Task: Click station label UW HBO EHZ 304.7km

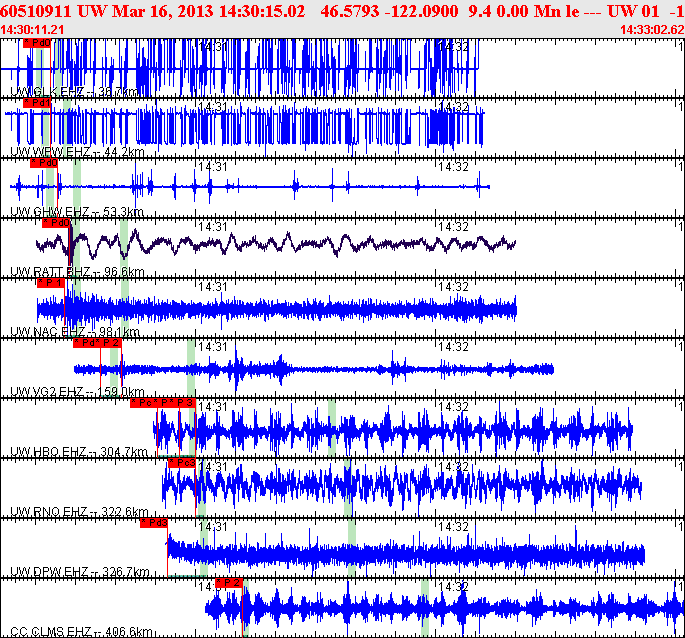Action: pyautogui.click(x=79, y=451)
